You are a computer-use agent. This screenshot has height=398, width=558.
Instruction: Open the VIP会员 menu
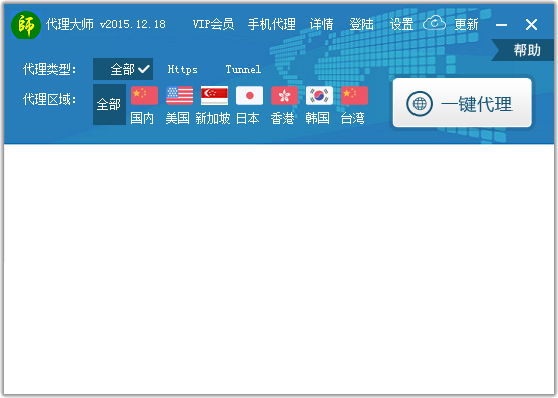click(x=213, y=24)
